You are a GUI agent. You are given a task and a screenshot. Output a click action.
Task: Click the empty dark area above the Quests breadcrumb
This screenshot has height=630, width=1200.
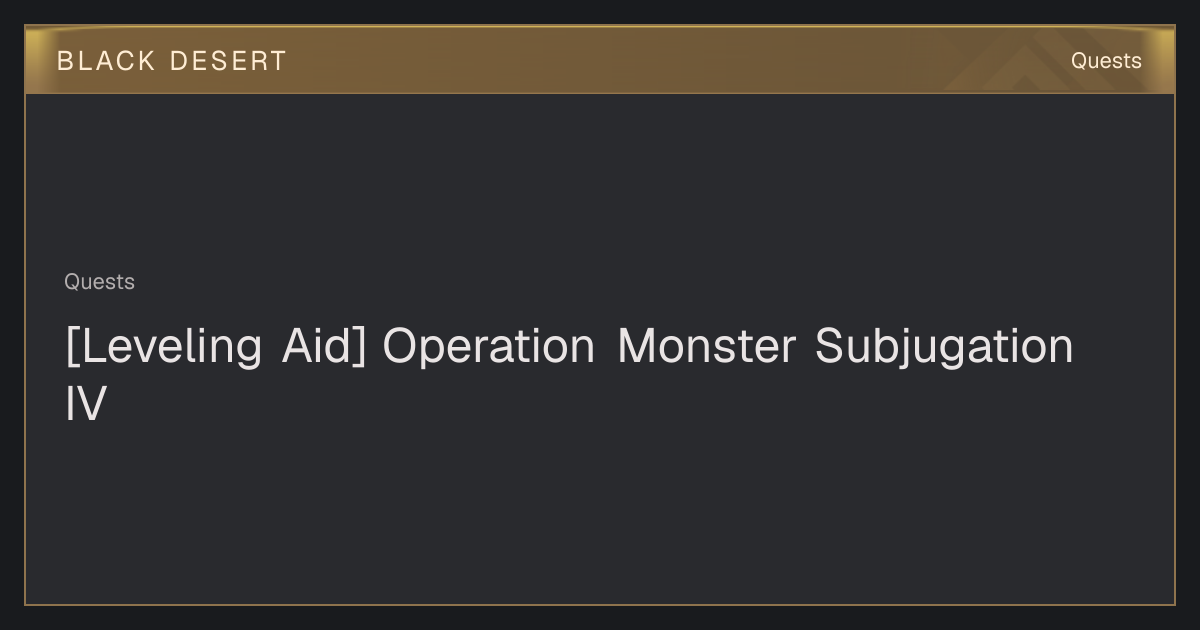click(x=600, y=180)
